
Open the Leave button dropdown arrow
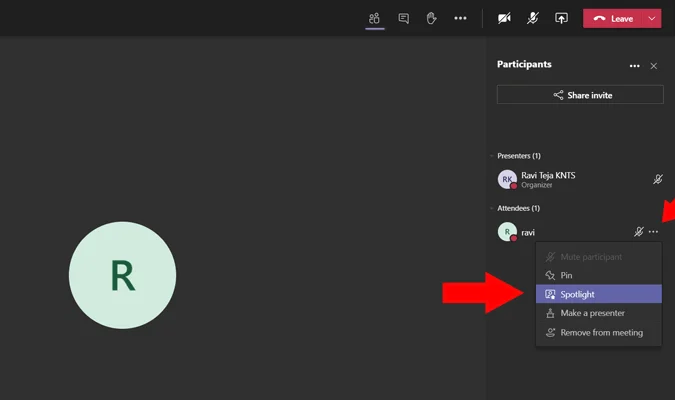pos(652,19)
